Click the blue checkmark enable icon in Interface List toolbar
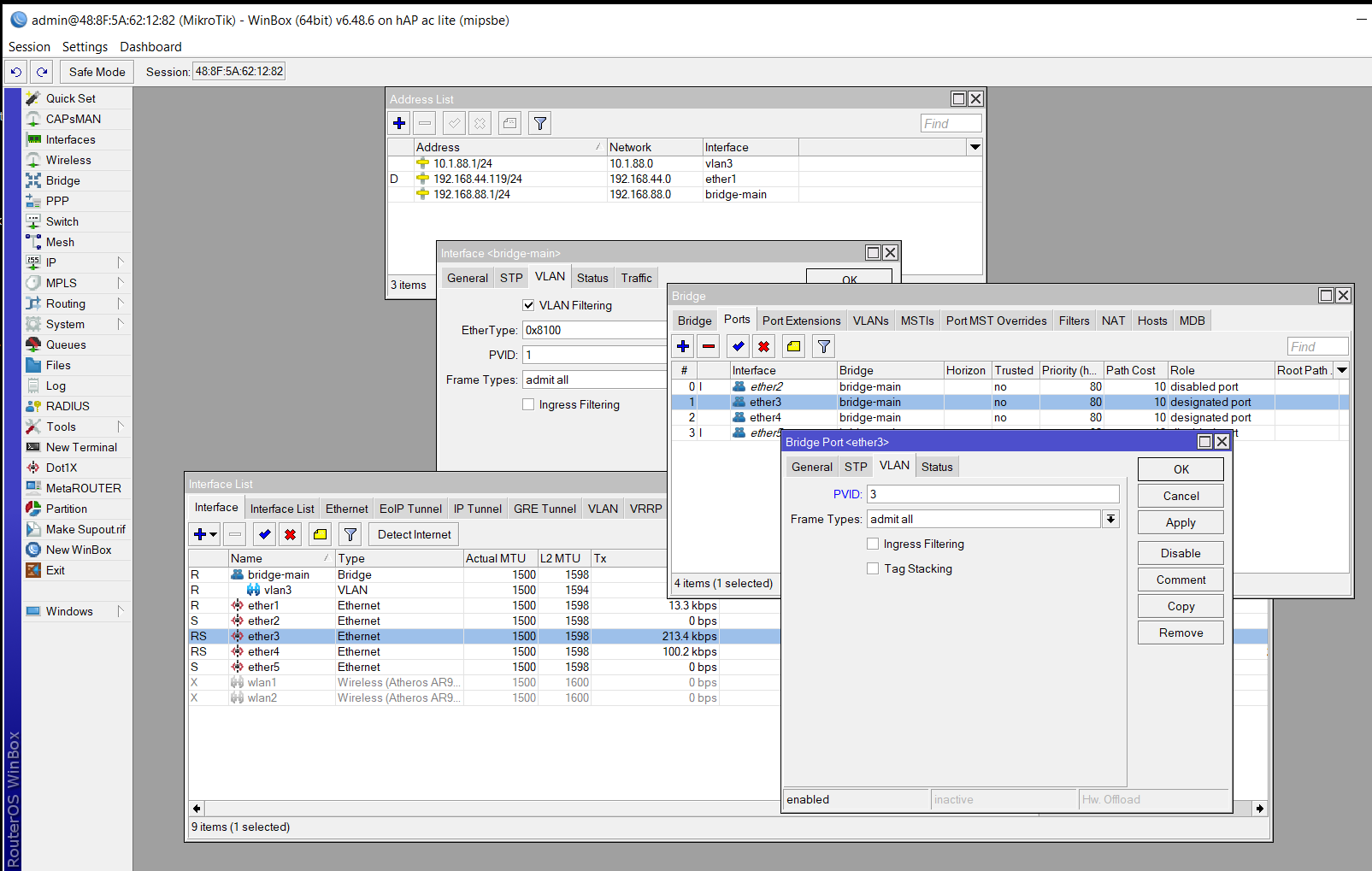Image resolution: width=1372 pixels, height=871 pixels. pyautogui.click(x=265, y=534)
